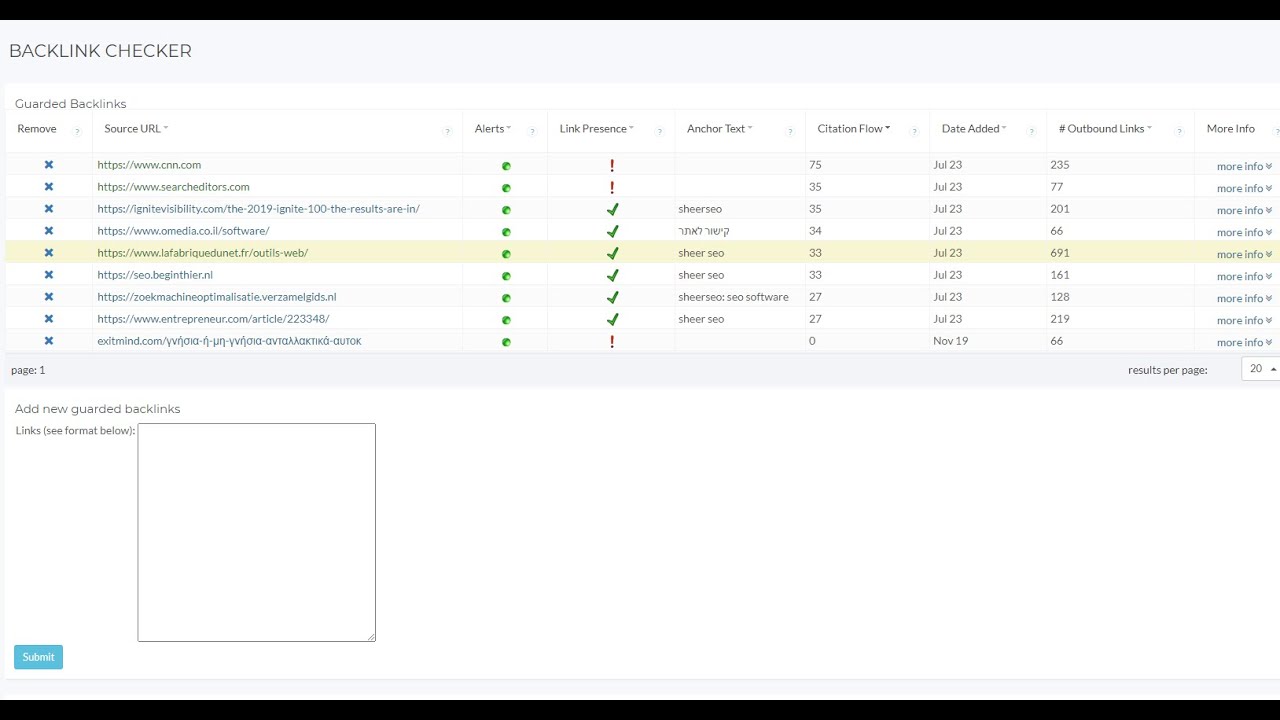
Task: Sort by Date Added column
Action: (x=974, y=129)
